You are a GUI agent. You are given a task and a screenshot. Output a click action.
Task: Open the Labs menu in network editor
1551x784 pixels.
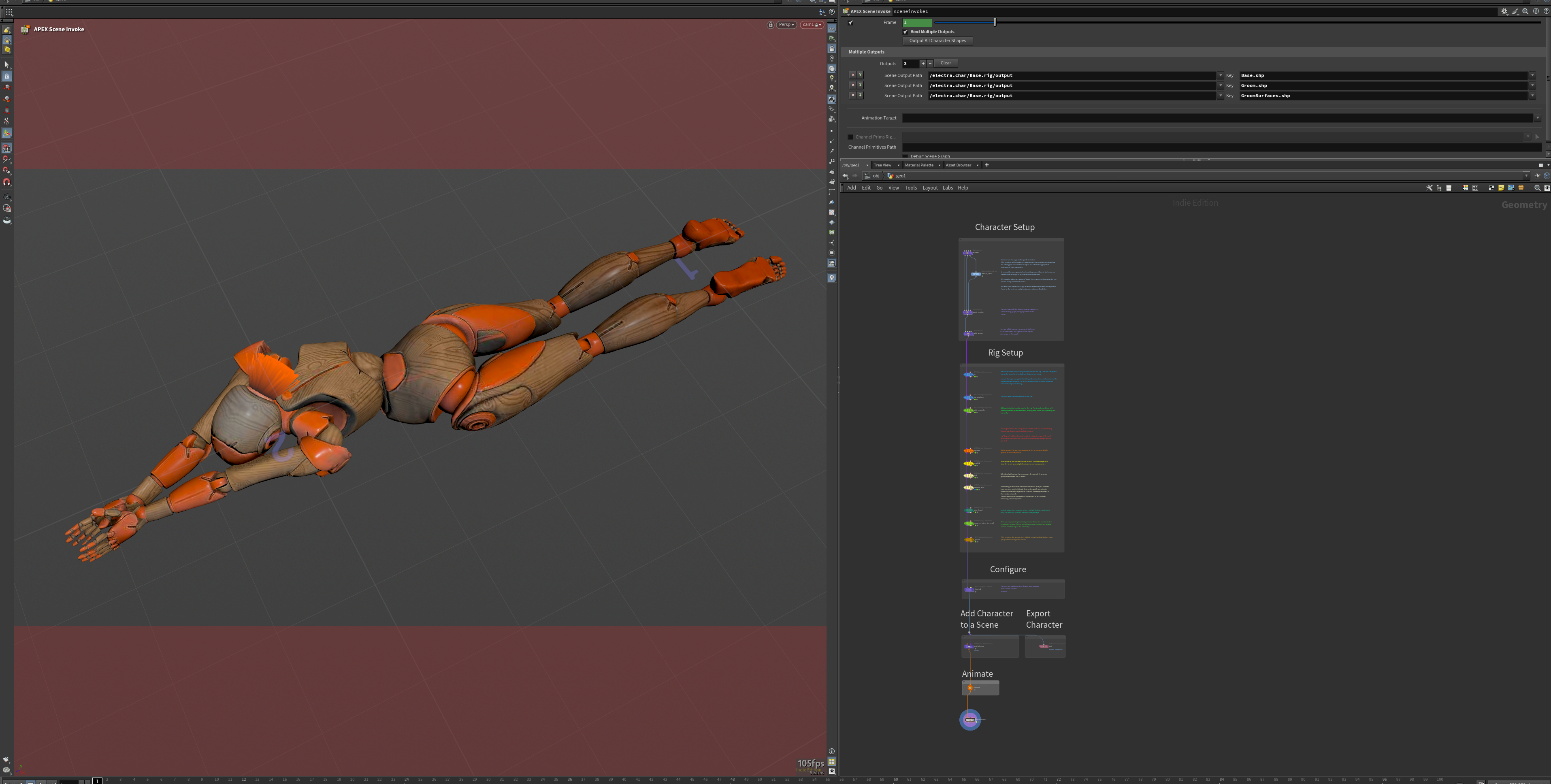point(948,188)
